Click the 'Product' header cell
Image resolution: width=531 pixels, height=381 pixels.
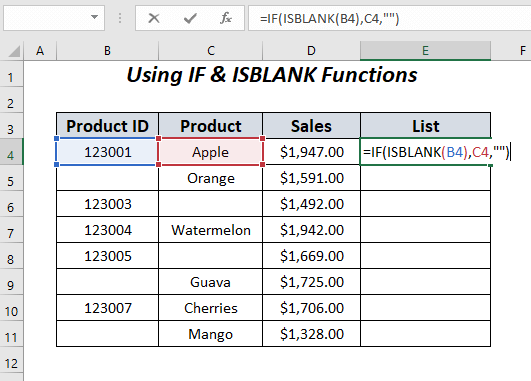click(211, 126)
